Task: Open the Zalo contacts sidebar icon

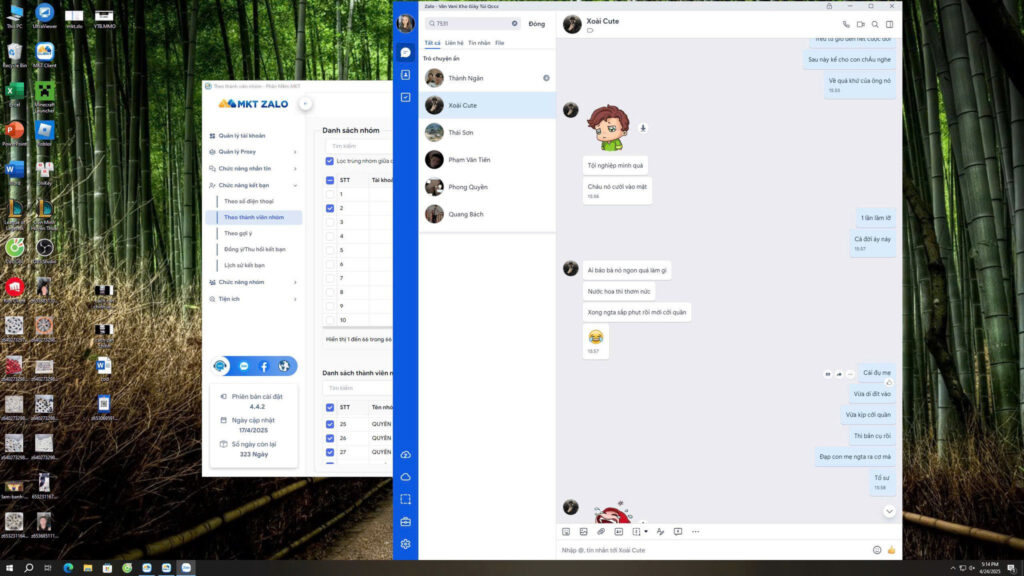Action: (x=405, y=75)
